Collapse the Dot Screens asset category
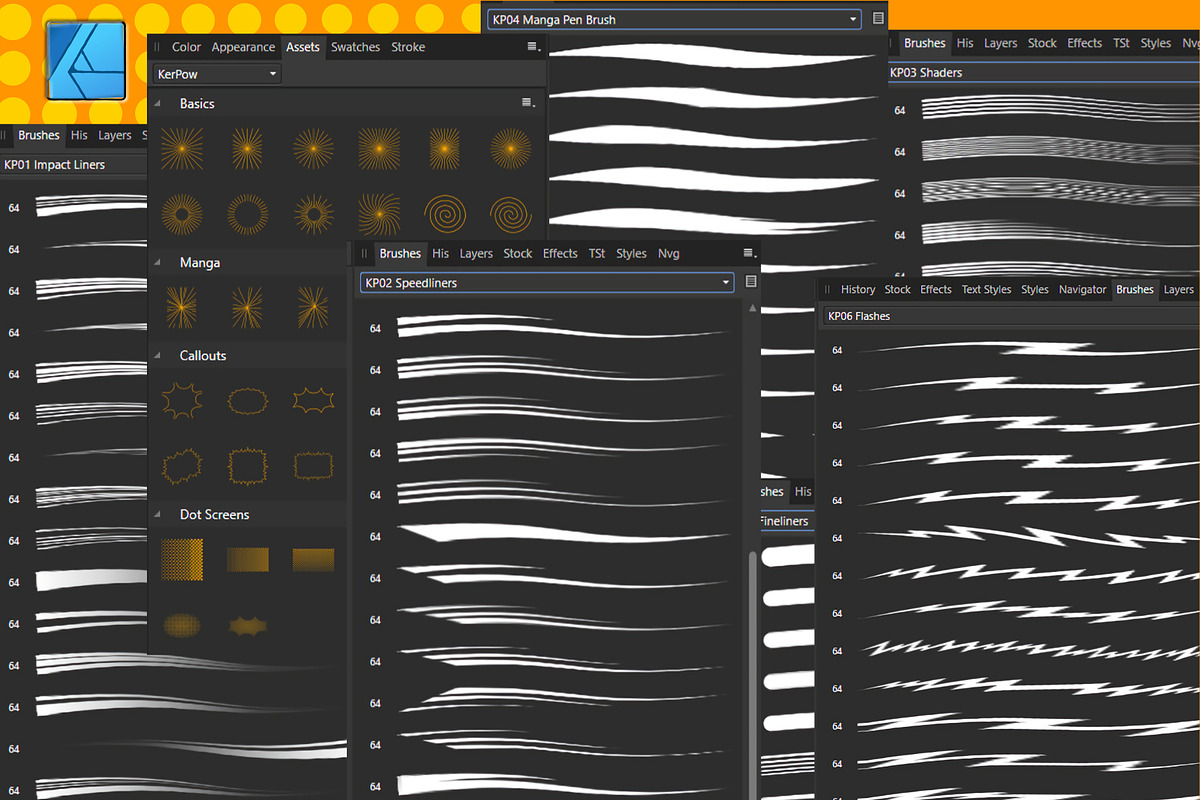Screen dimensions: 1200x800 (x=158, y=514)
